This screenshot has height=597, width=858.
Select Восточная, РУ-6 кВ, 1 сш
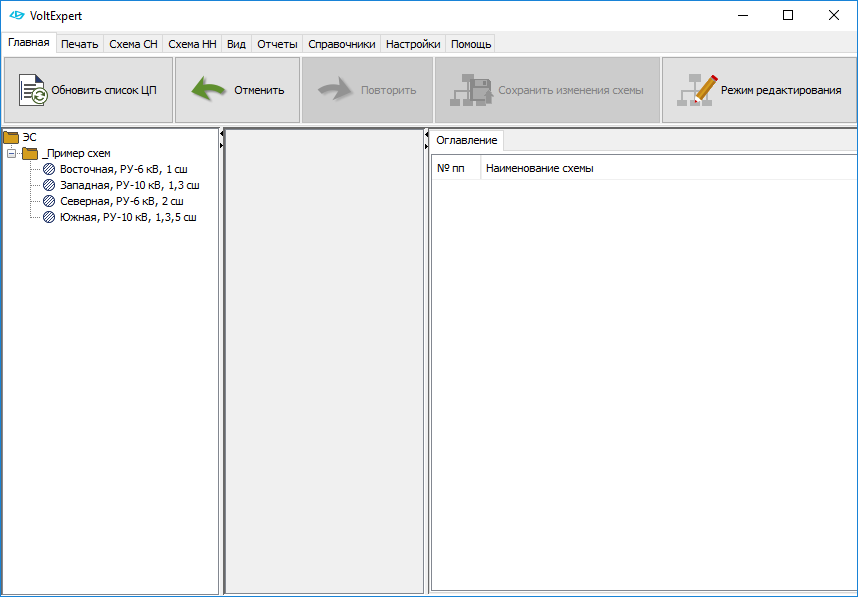pyautogui.click(x=124, y=169)
